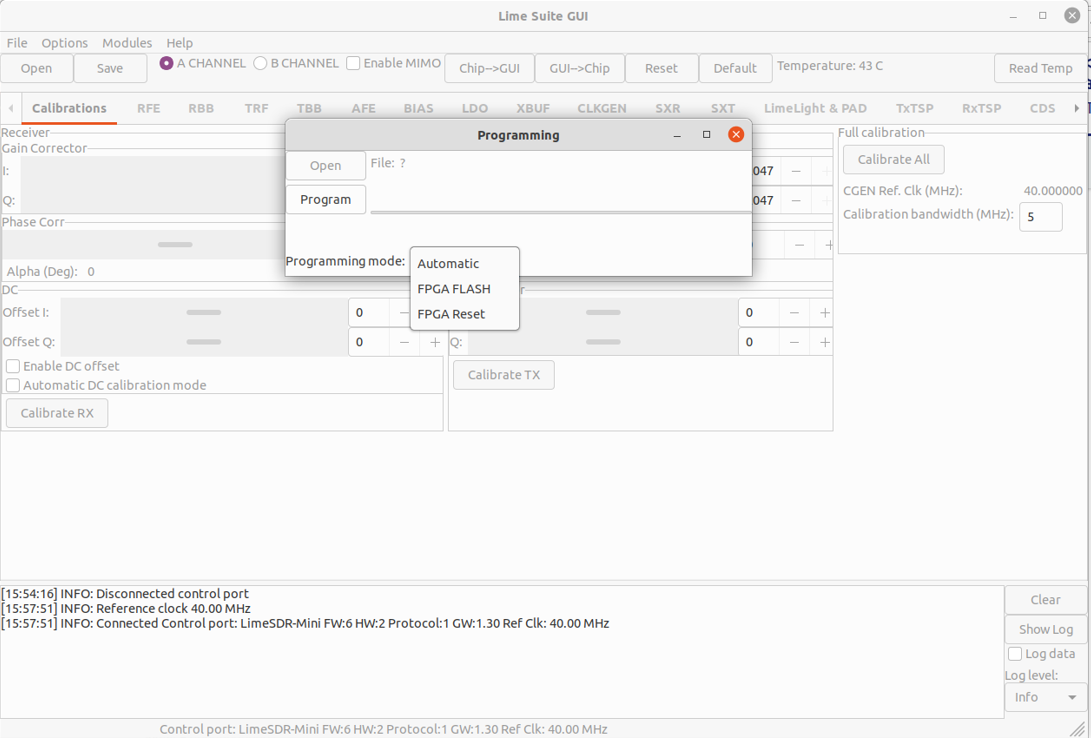1091x738 pixels.
Task: Switch to the TBB tab
Action: tap(309, 109)
